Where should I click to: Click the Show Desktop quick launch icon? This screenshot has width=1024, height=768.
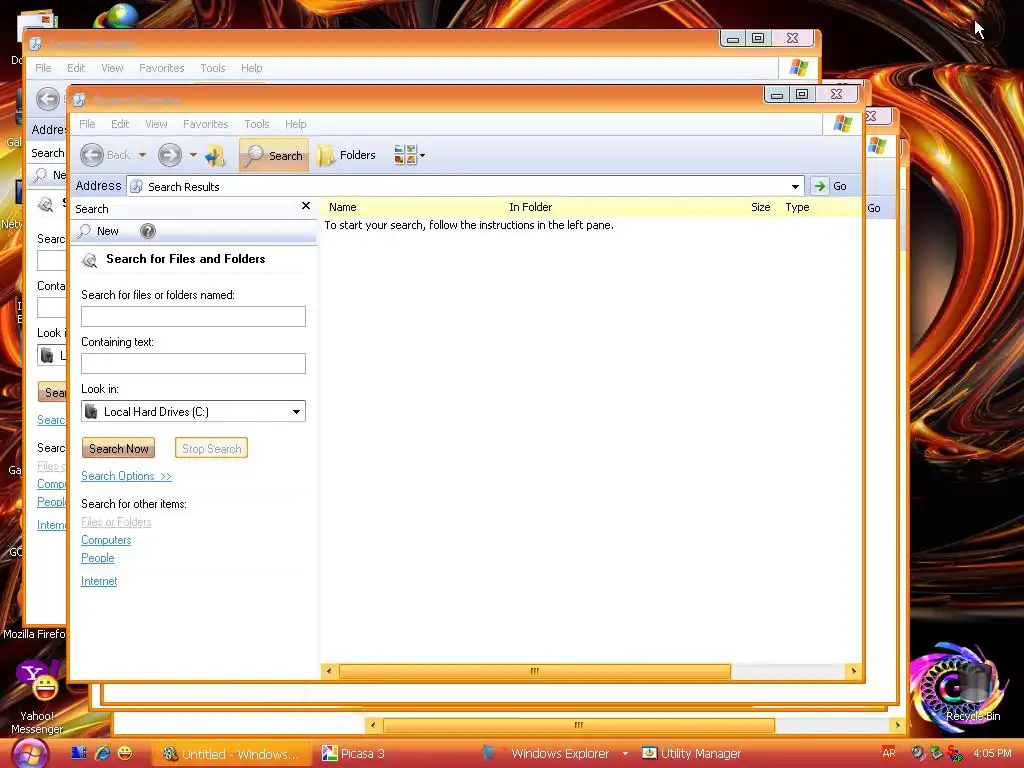point(79,753)
